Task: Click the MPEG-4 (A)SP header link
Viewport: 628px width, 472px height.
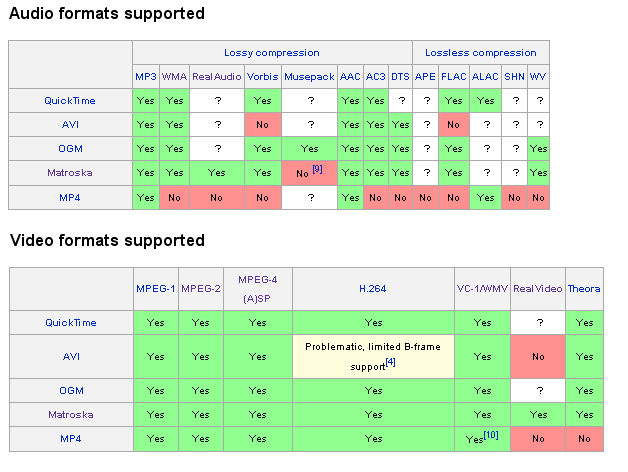Action: (258, 289)
